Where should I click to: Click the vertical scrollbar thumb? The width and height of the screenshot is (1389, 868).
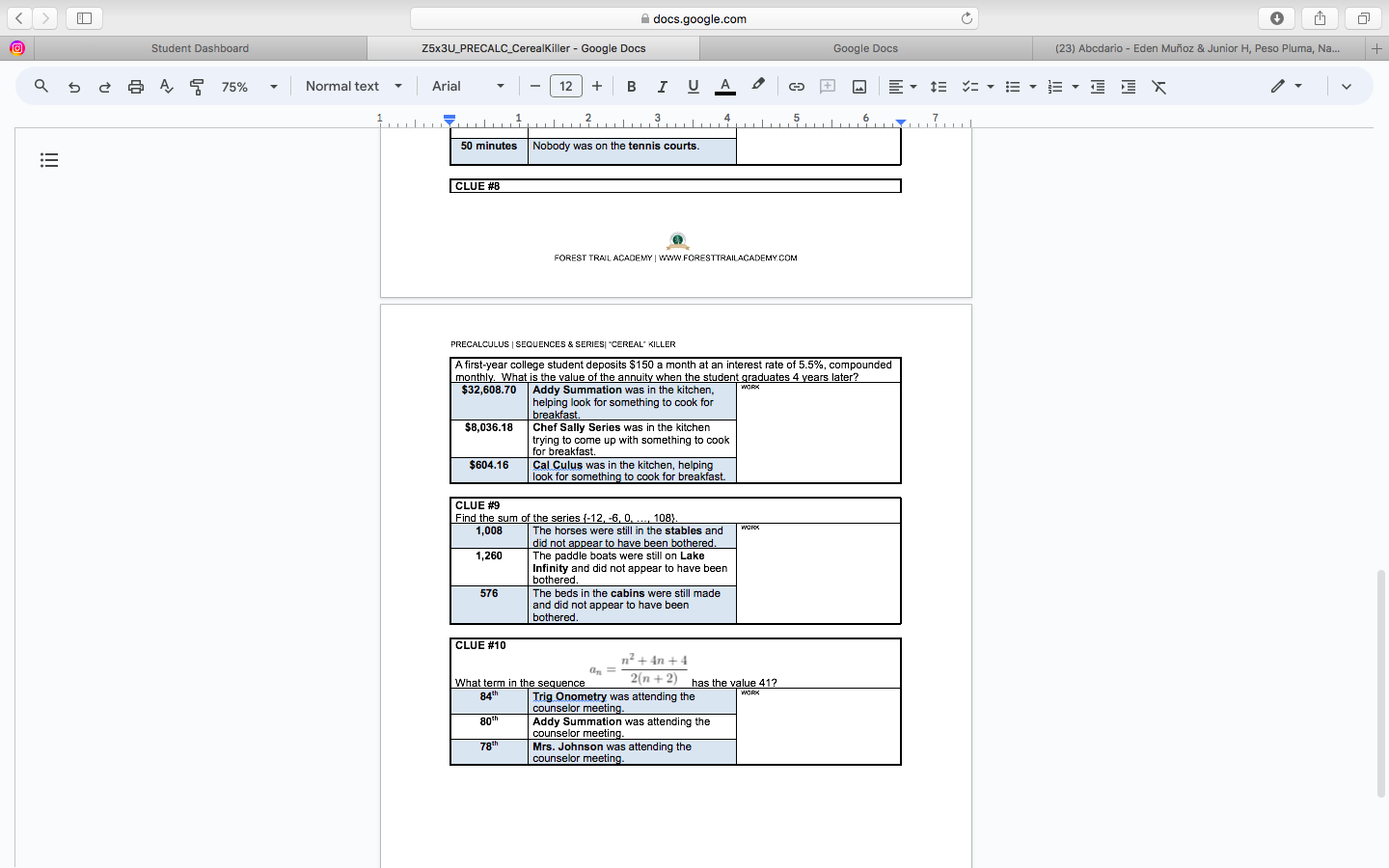point(1382,683)
